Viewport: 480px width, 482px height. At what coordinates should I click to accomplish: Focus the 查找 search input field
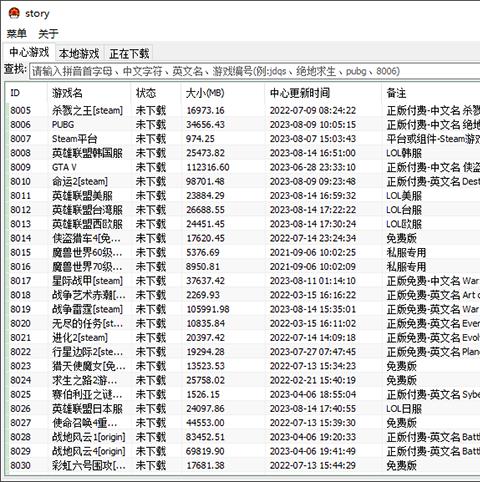pyautogui.click(x=255, y=71)
